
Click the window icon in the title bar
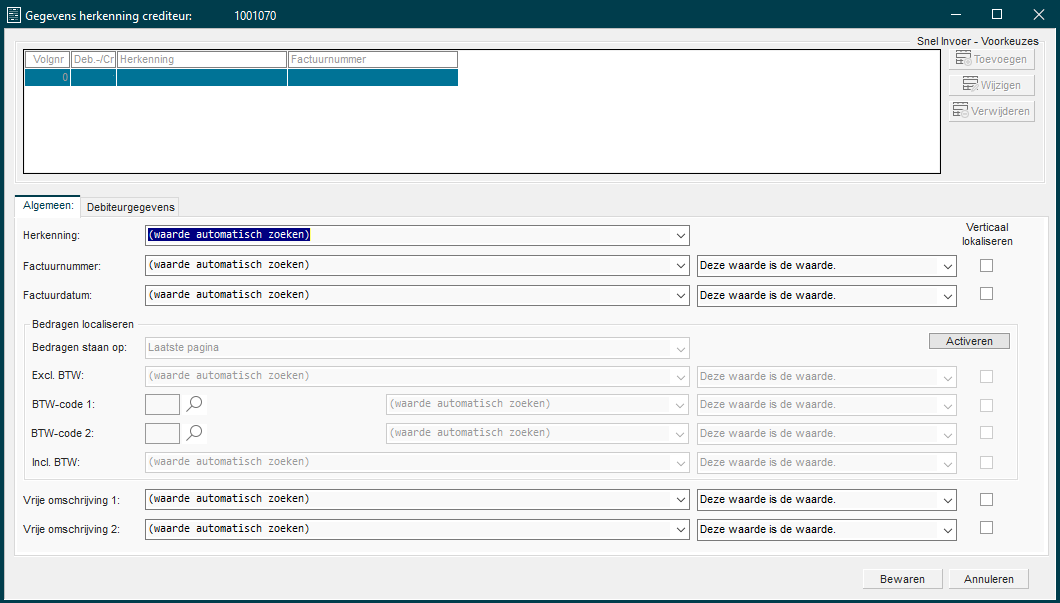tap(14, 15)
